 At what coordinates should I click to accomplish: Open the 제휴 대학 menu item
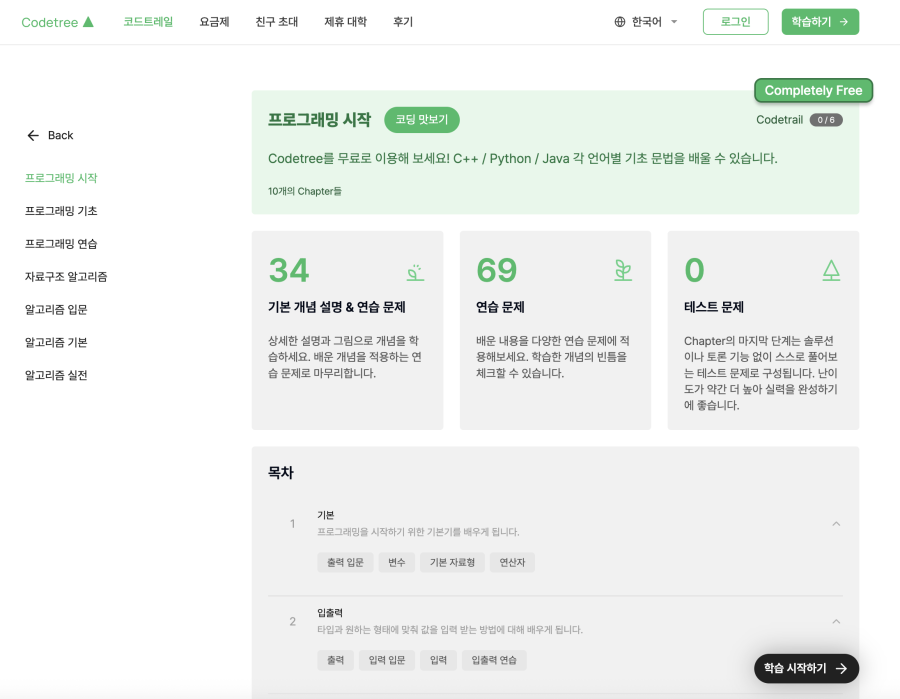pyautogui.click(x=346, y=22)
